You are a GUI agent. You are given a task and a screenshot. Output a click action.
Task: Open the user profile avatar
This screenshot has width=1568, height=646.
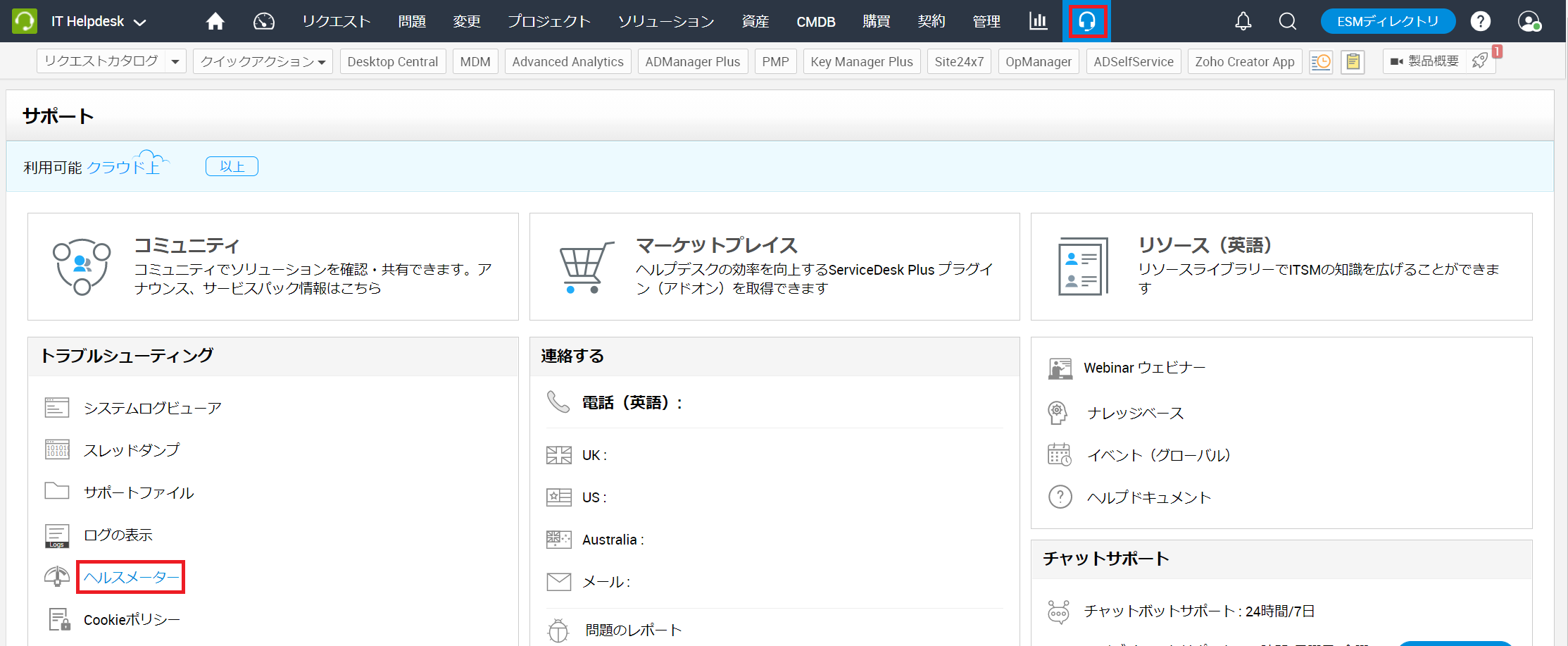1528,22
